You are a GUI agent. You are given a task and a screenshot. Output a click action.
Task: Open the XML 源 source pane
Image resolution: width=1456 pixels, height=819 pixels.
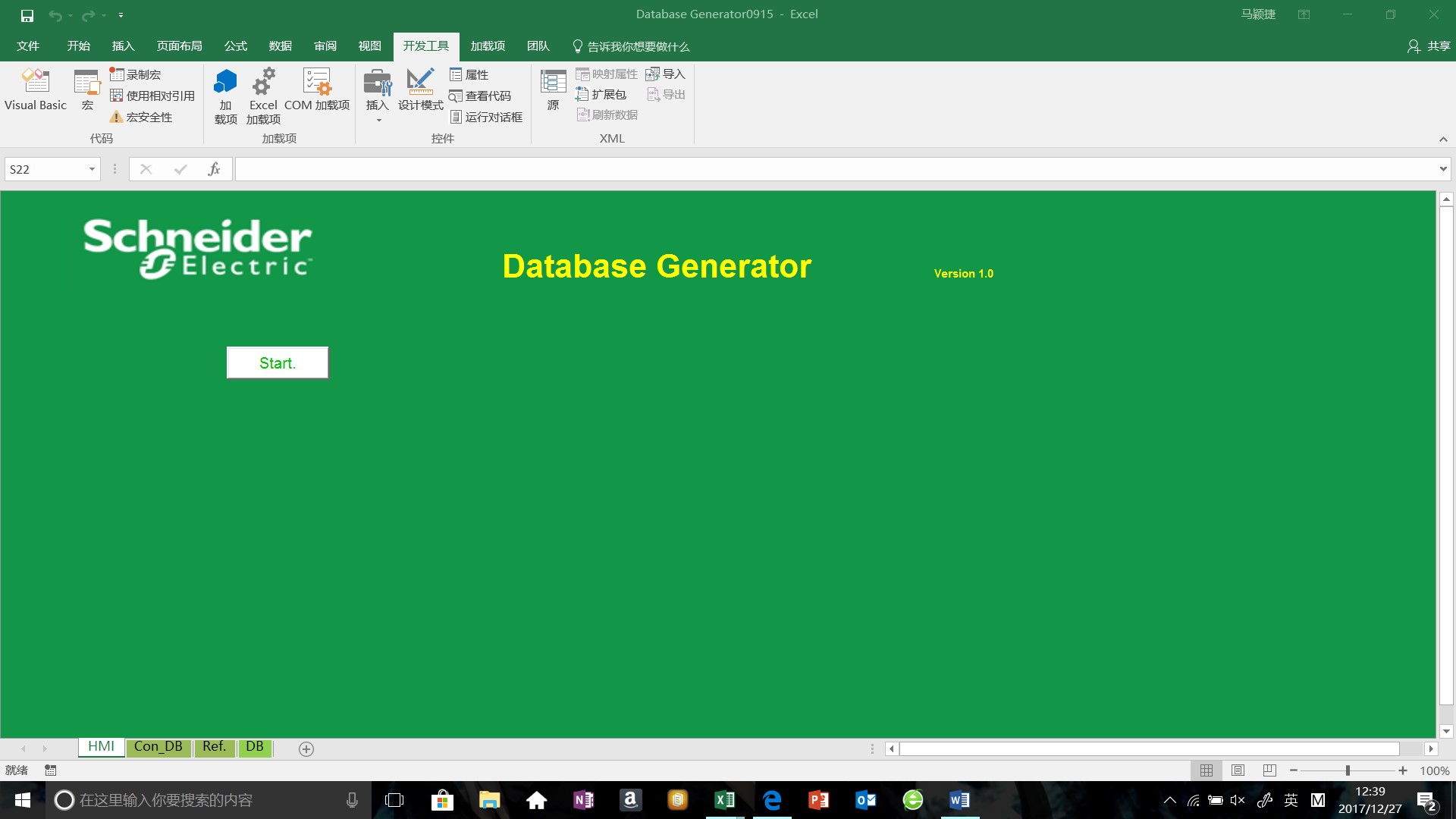(x=553, y=89)
